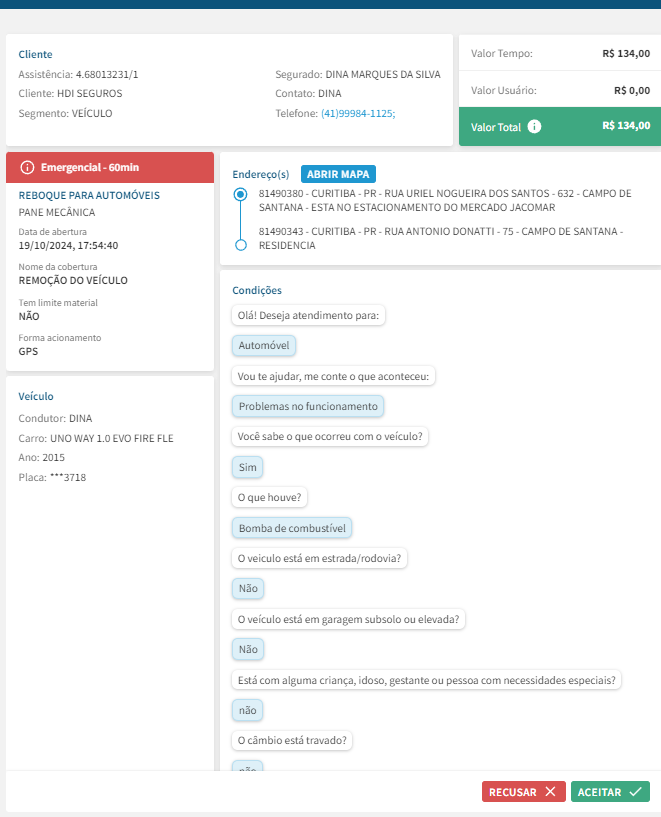Click the Bomba de combustível answer chip
Image resolution: width=661 pixels, height=817 pixels.
tap(293, 528)
